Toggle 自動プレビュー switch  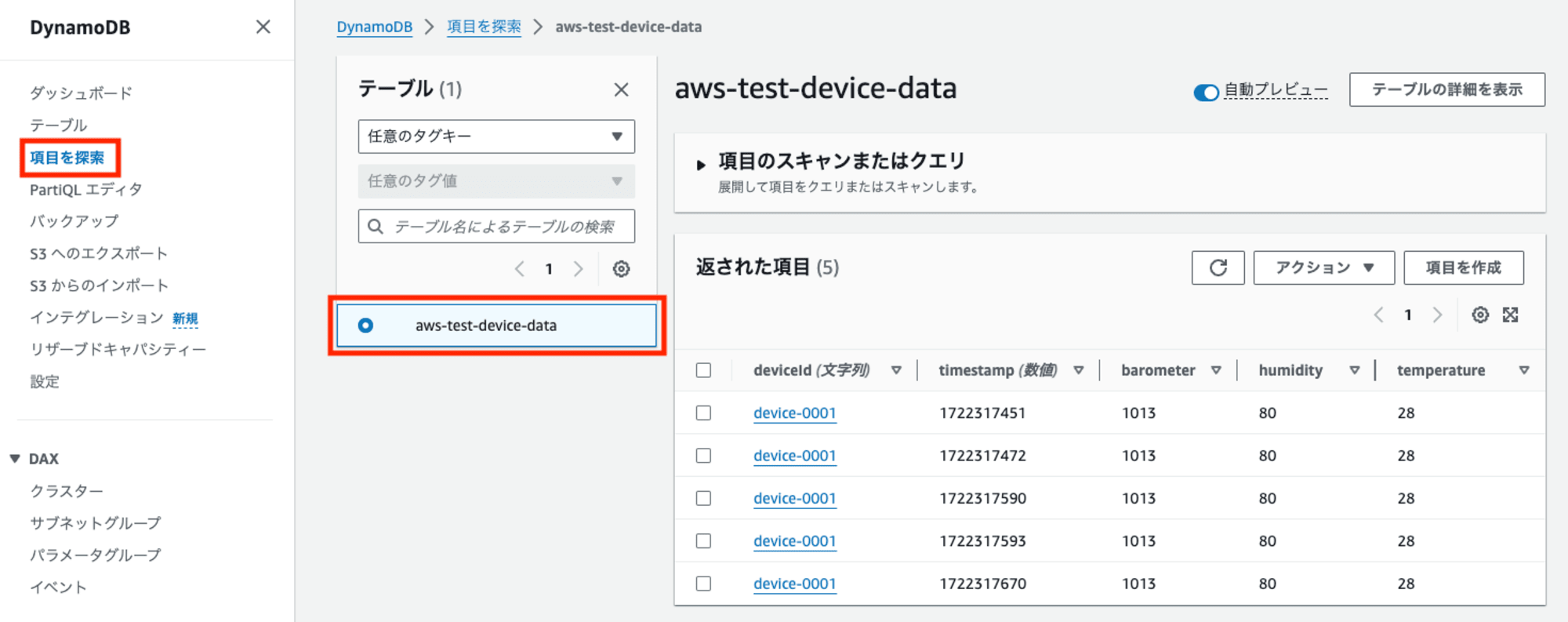coord(1206,93)
